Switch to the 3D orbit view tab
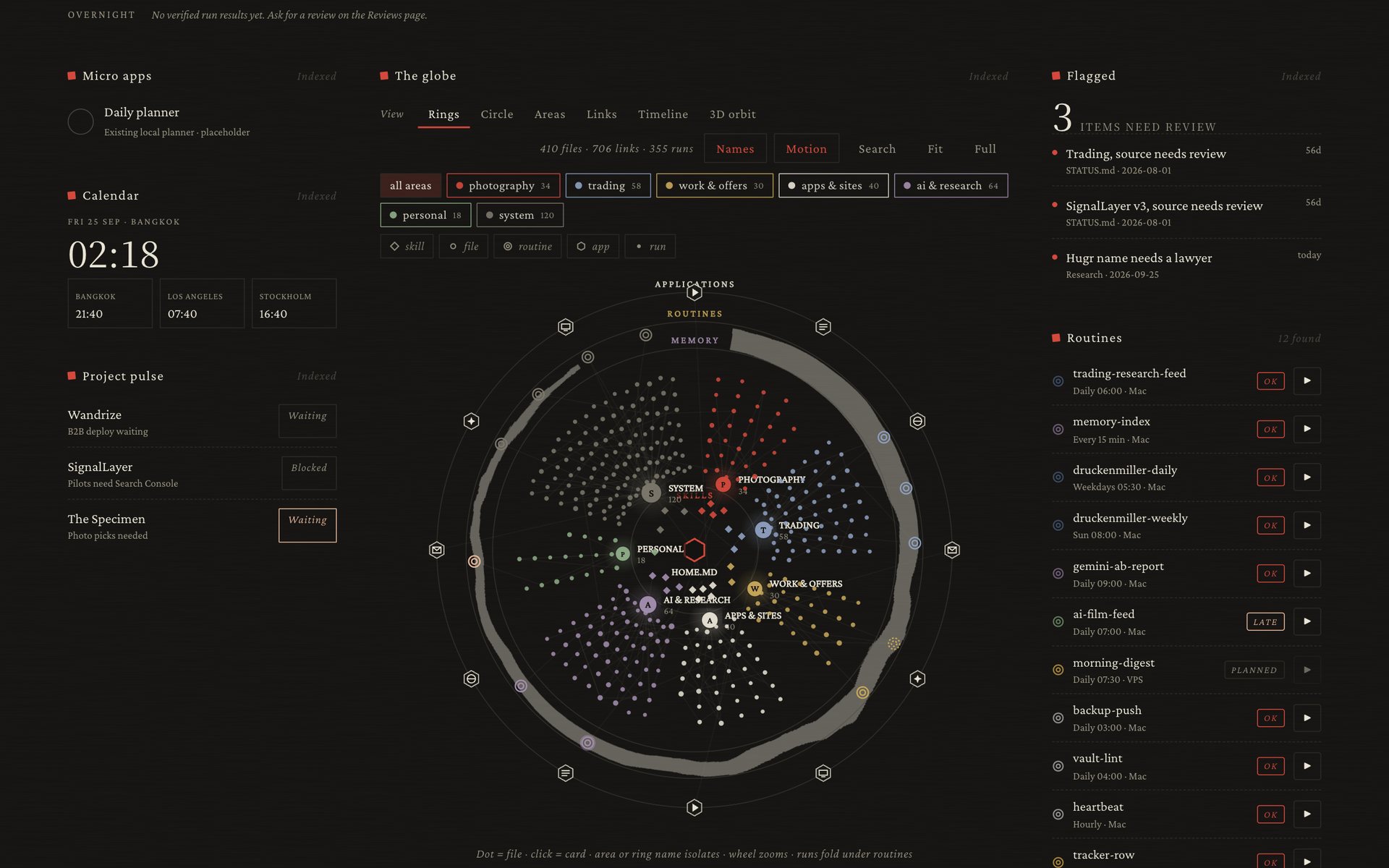Viewport: 1389px width, 868px height. (732, 114)
